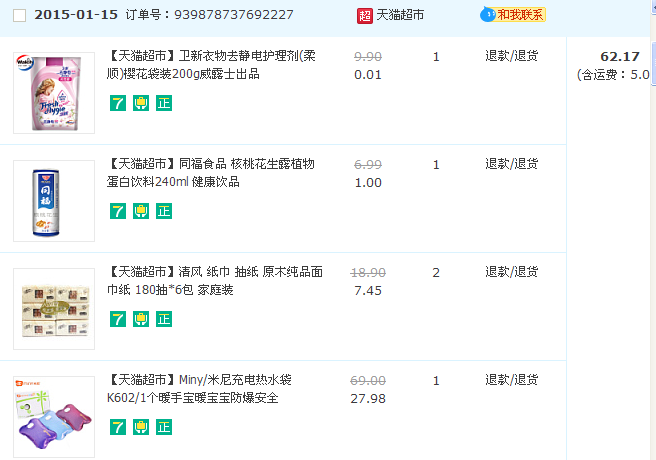Open the Miny hot water bag thumbnail
Viewport: 656px width, 460px height.
(54, 417)
